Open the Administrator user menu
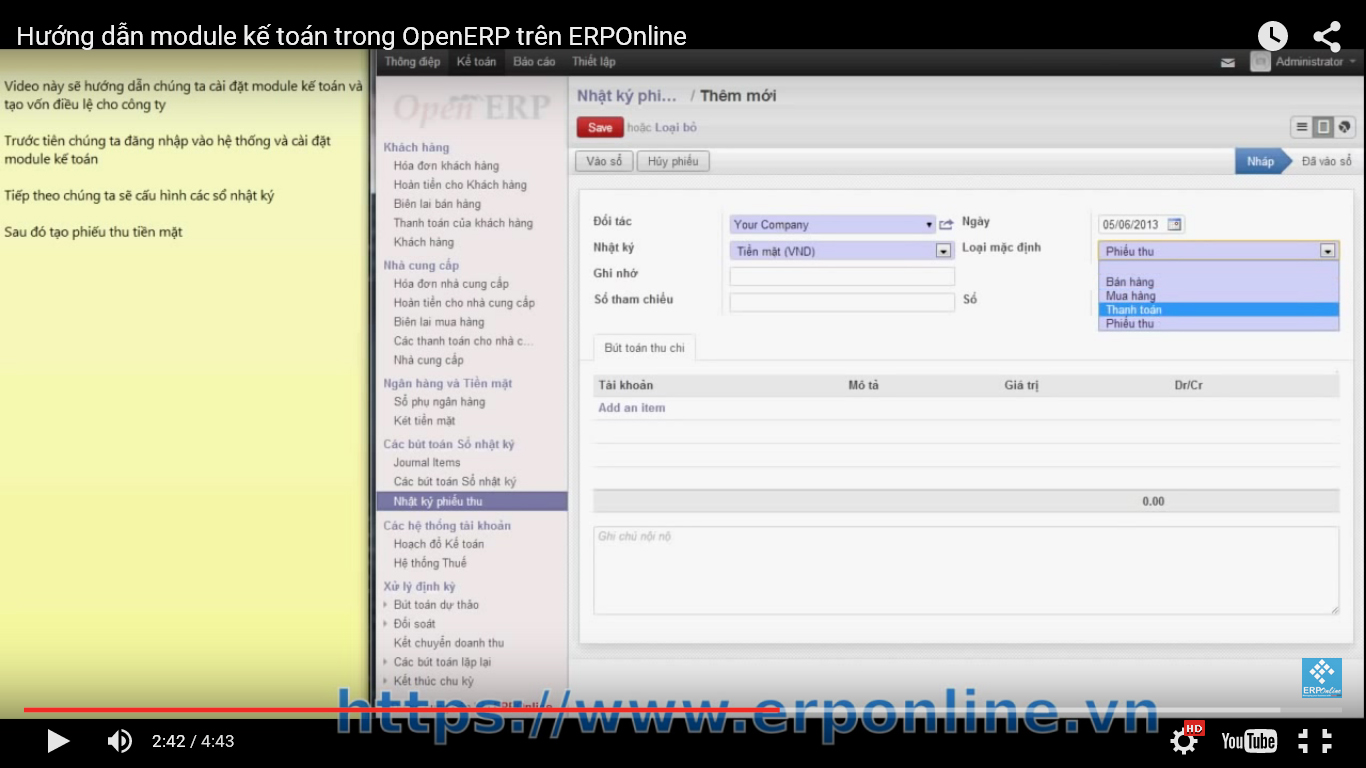This screenshot has width=1366, height=768. tap(1304, 62)
